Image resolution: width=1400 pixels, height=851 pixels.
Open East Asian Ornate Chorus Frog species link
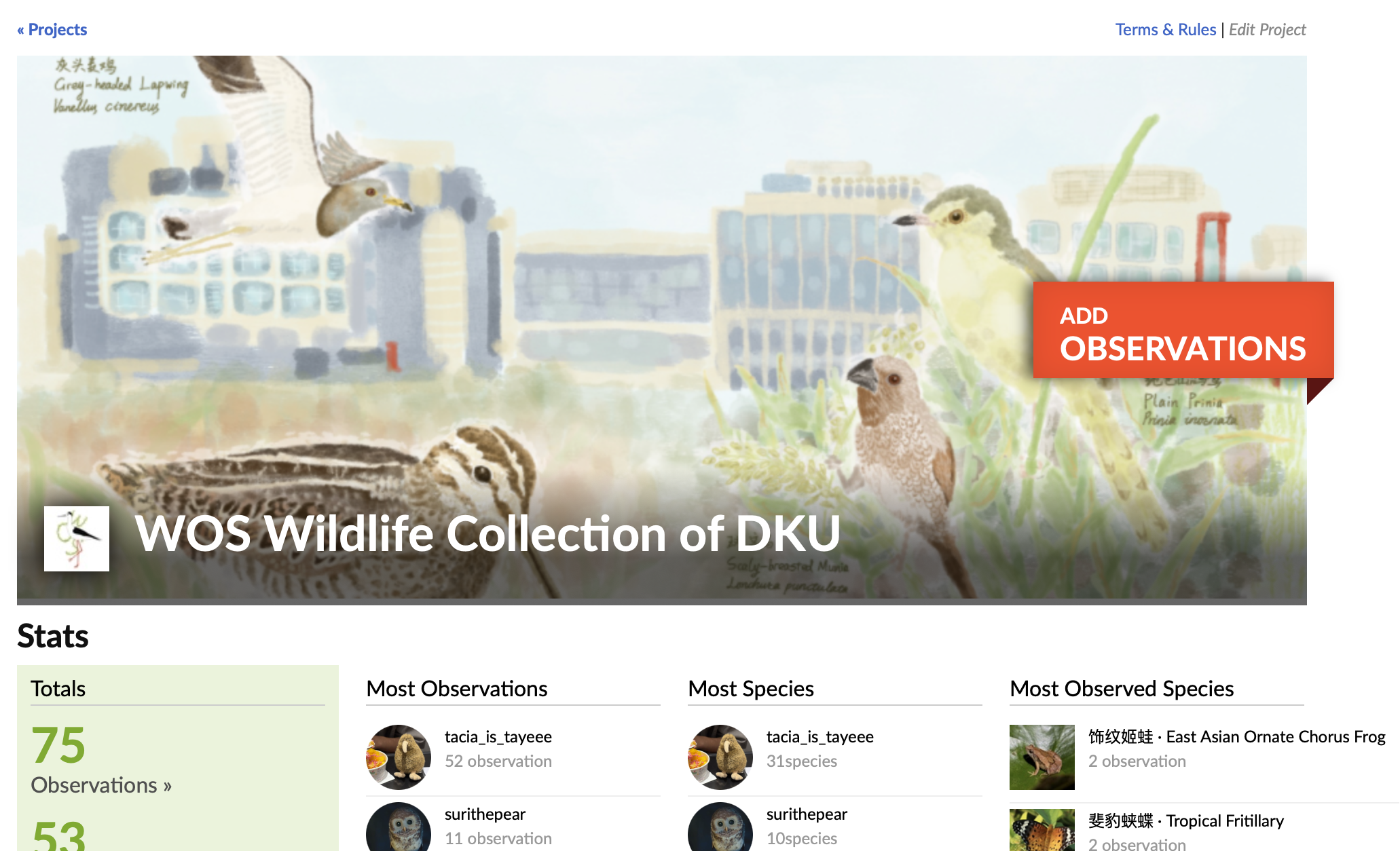tap(1237, 736)
